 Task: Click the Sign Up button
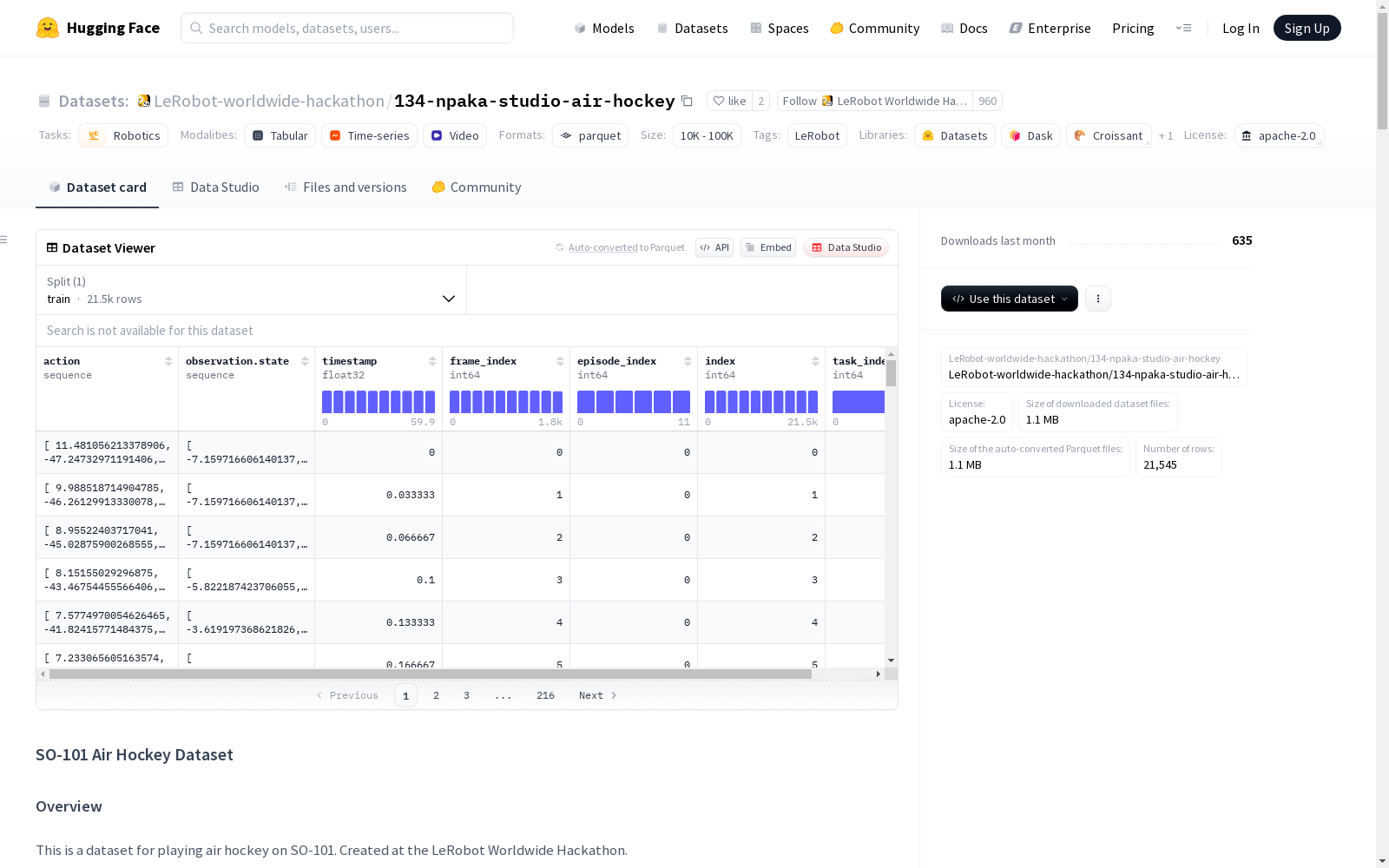point(1307,28)
